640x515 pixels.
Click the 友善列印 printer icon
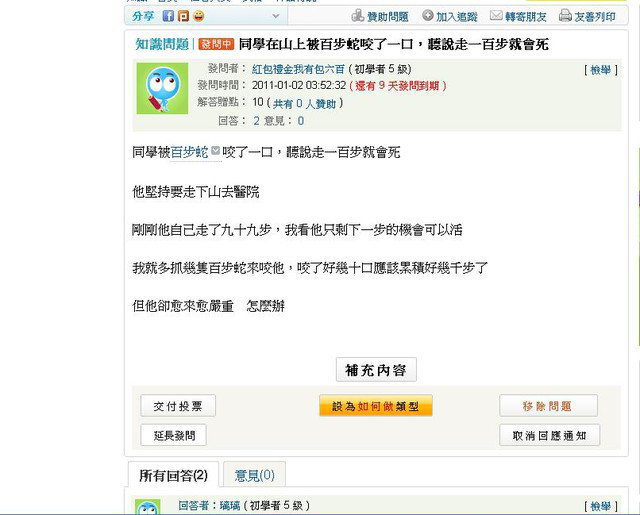tap(565, 16)
